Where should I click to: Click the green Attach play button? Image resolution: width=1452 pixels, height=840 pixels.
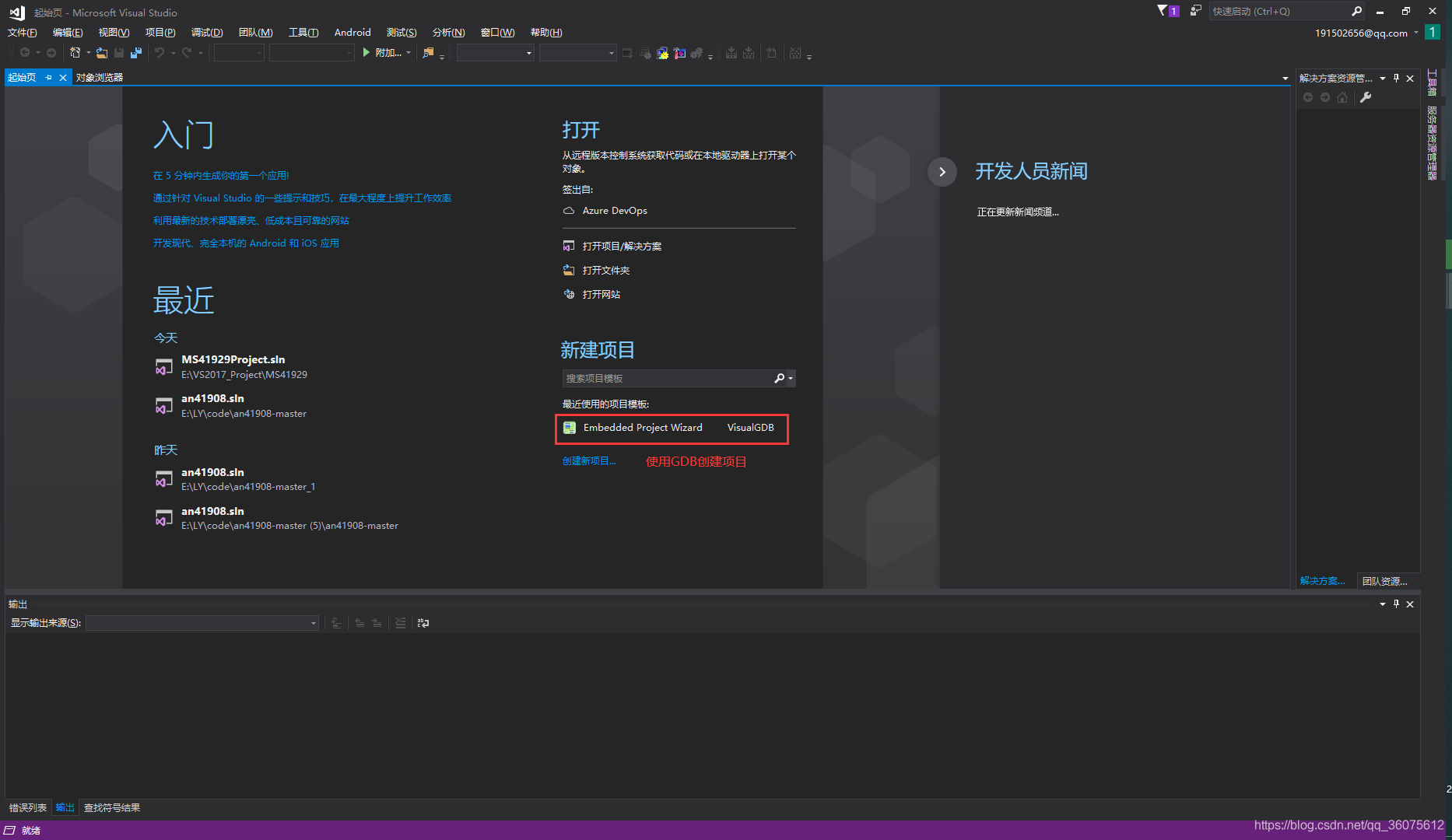[x=366, y=53]
